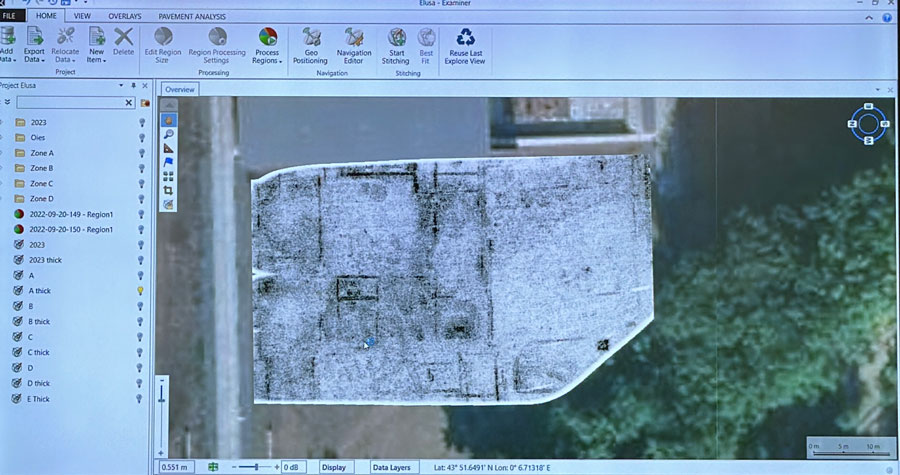Click the Display button in status bar

tap(334, 467)
